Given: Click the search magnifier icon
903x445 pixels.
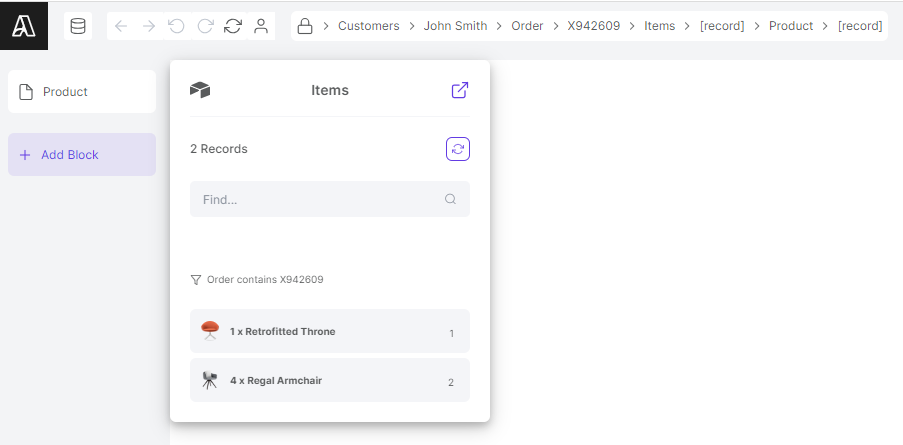Looking at the screenshot, I should coord(451,199).
